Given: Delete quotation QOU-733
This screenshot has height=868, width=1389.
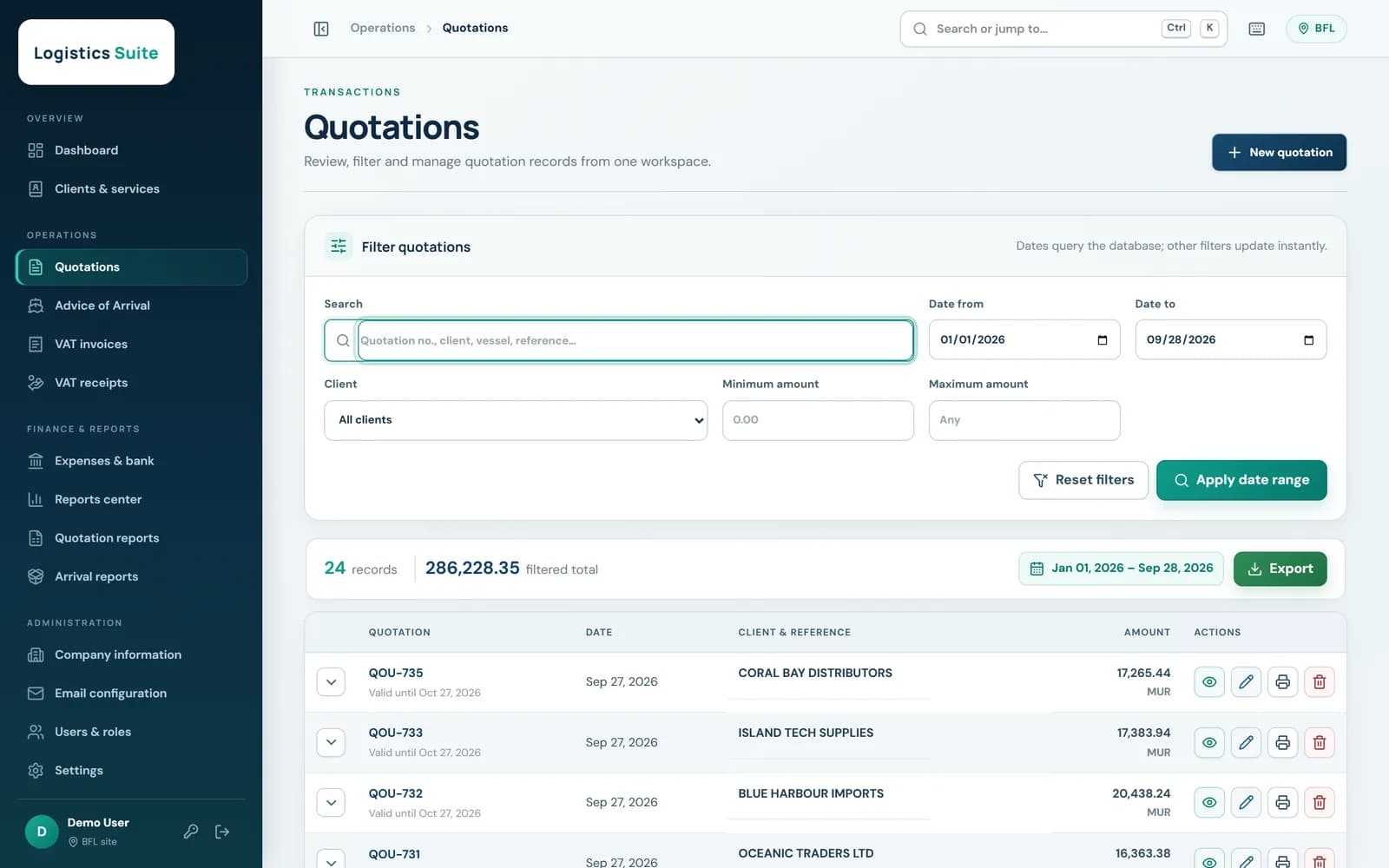Looking at the screenshot, I should tap(1320, 742).
